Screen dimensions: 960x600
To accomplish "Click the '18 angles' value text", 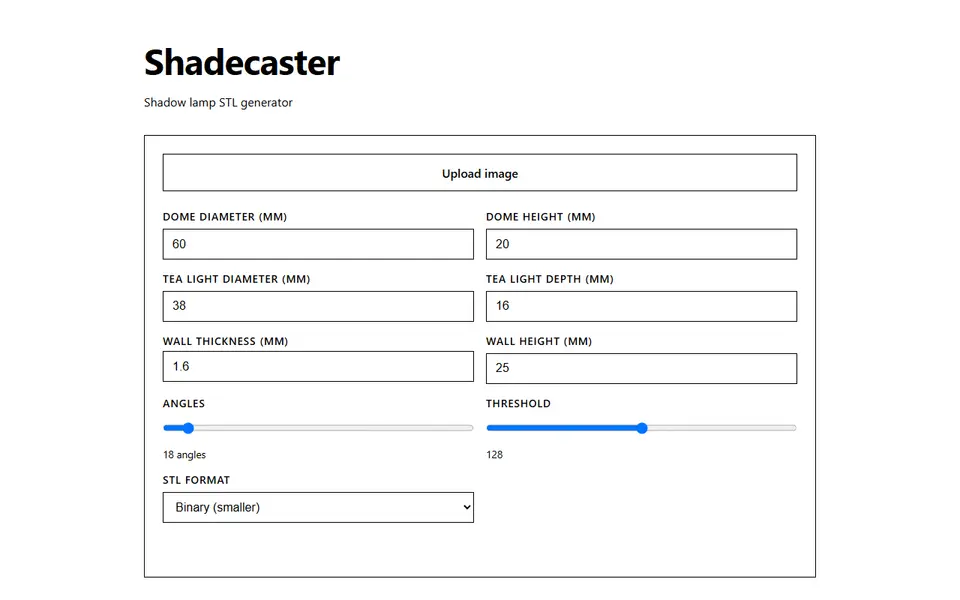I will coord(184,455).
